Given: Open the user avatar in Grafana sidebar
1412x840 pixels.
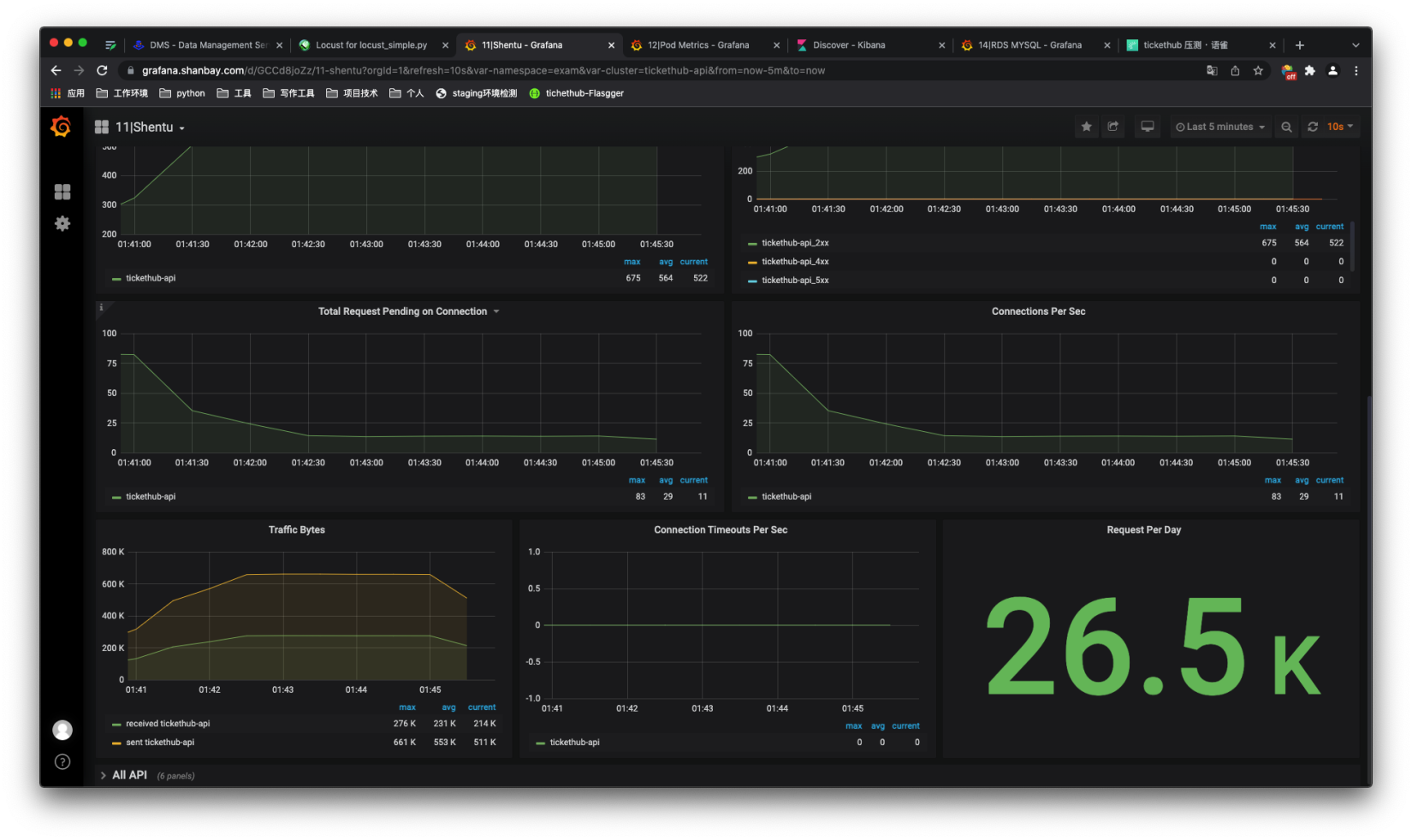Looking at the screenshot, I should 62,730.
